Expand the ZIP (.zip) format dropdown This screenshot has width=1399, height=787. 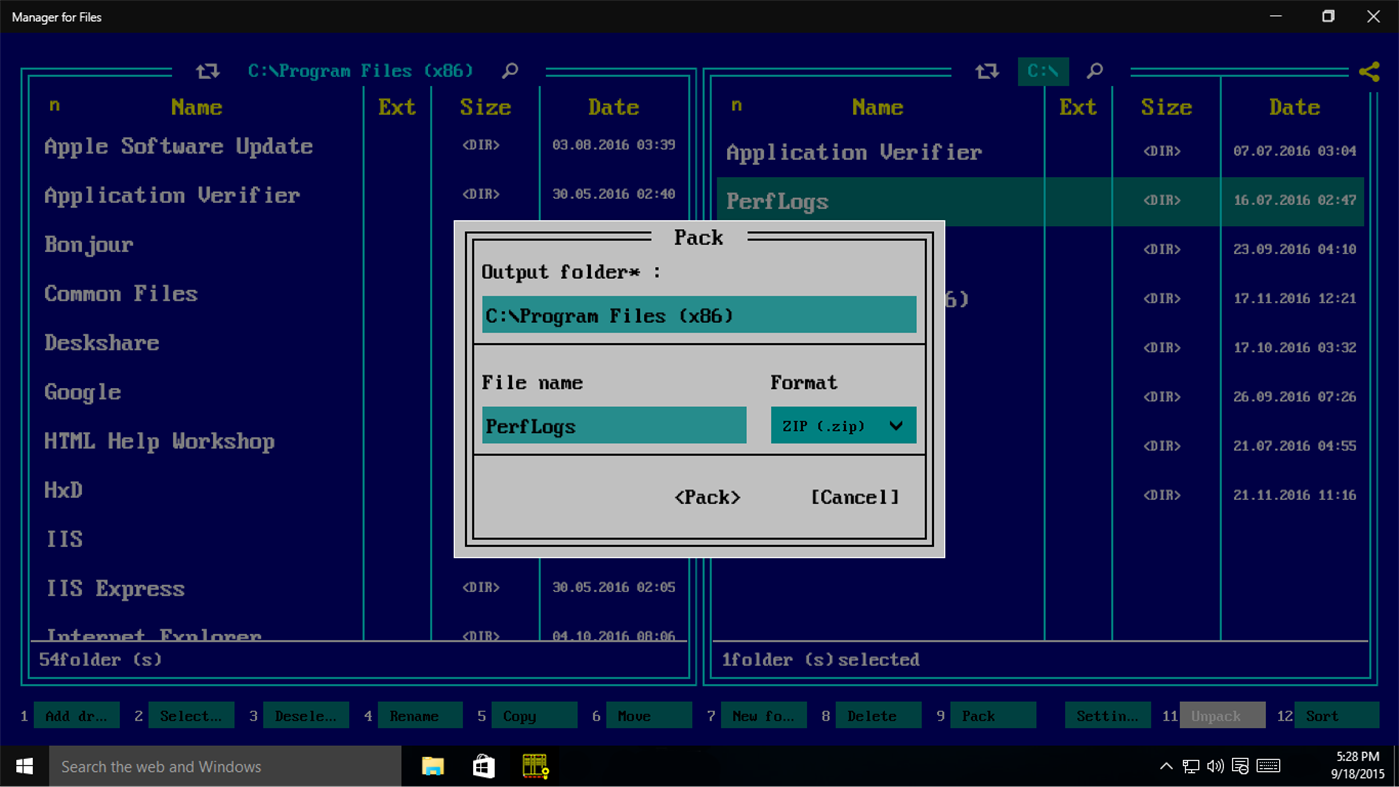click(843, 425)
